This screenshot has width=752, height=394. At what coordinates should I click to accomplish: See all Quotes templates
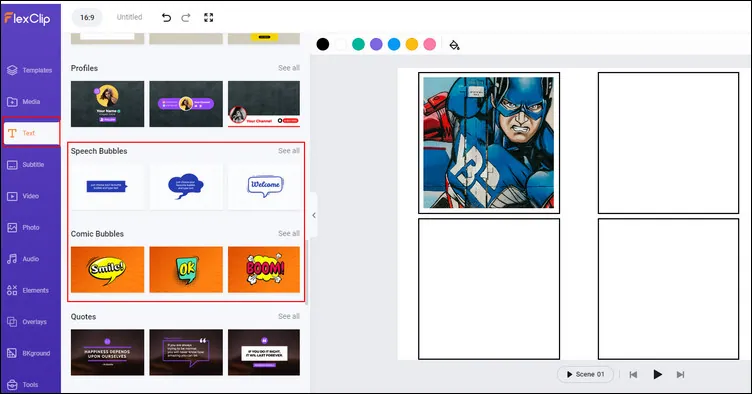[289, 316]
